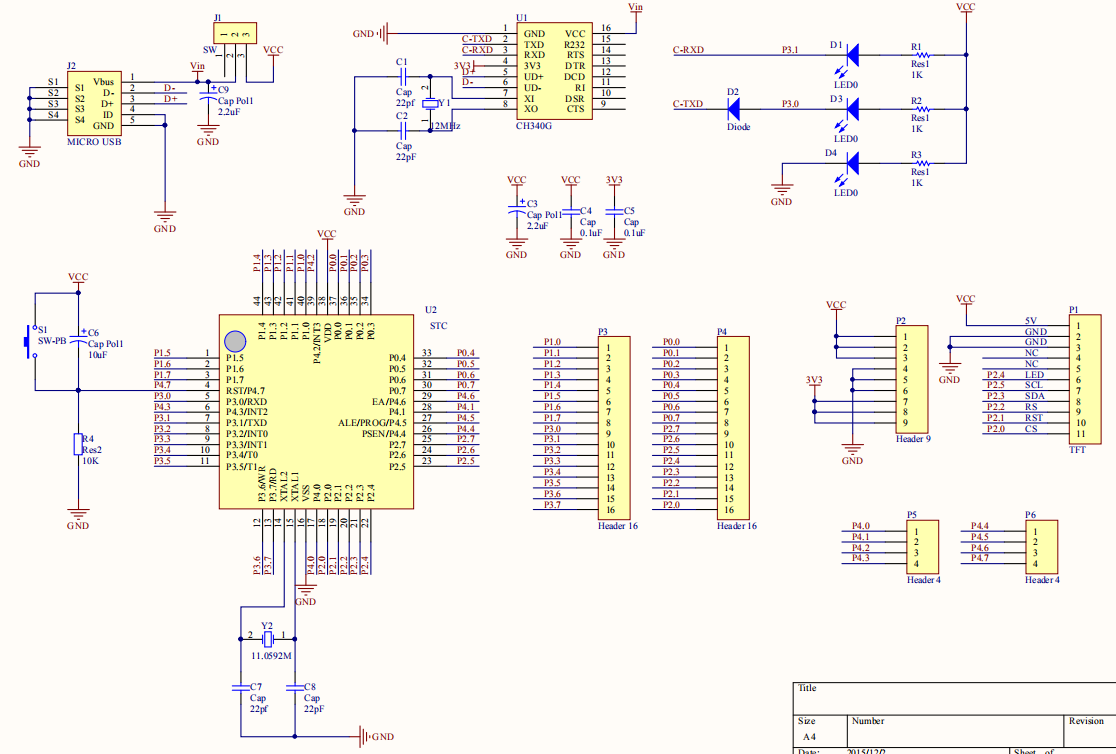1116x754 pixels.
Task: Select the D1 LED symbol
Action: (852, 55)
